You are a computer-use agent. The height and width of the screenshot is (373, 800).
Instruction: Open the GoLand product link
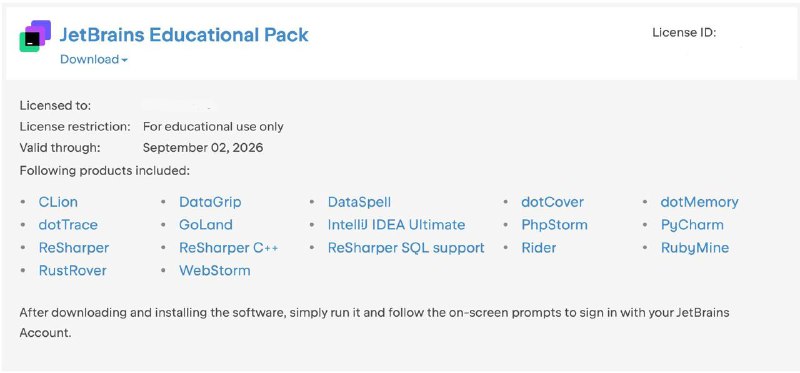pos(206,225)
